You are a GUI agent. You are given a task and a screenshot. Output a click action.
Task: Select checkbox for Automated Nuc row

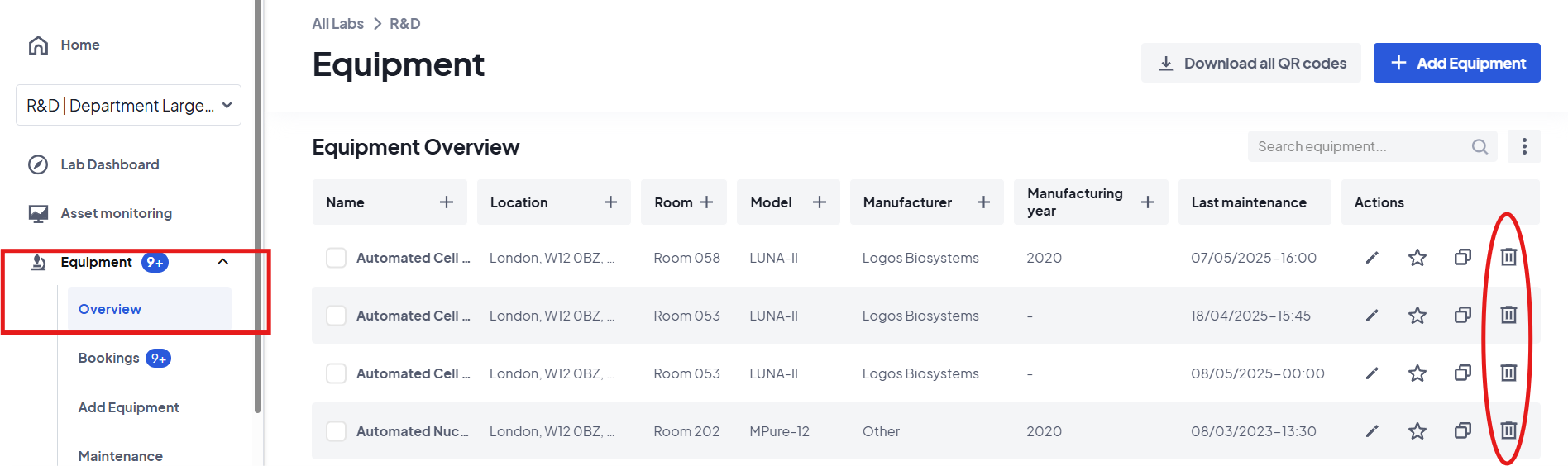336,431
